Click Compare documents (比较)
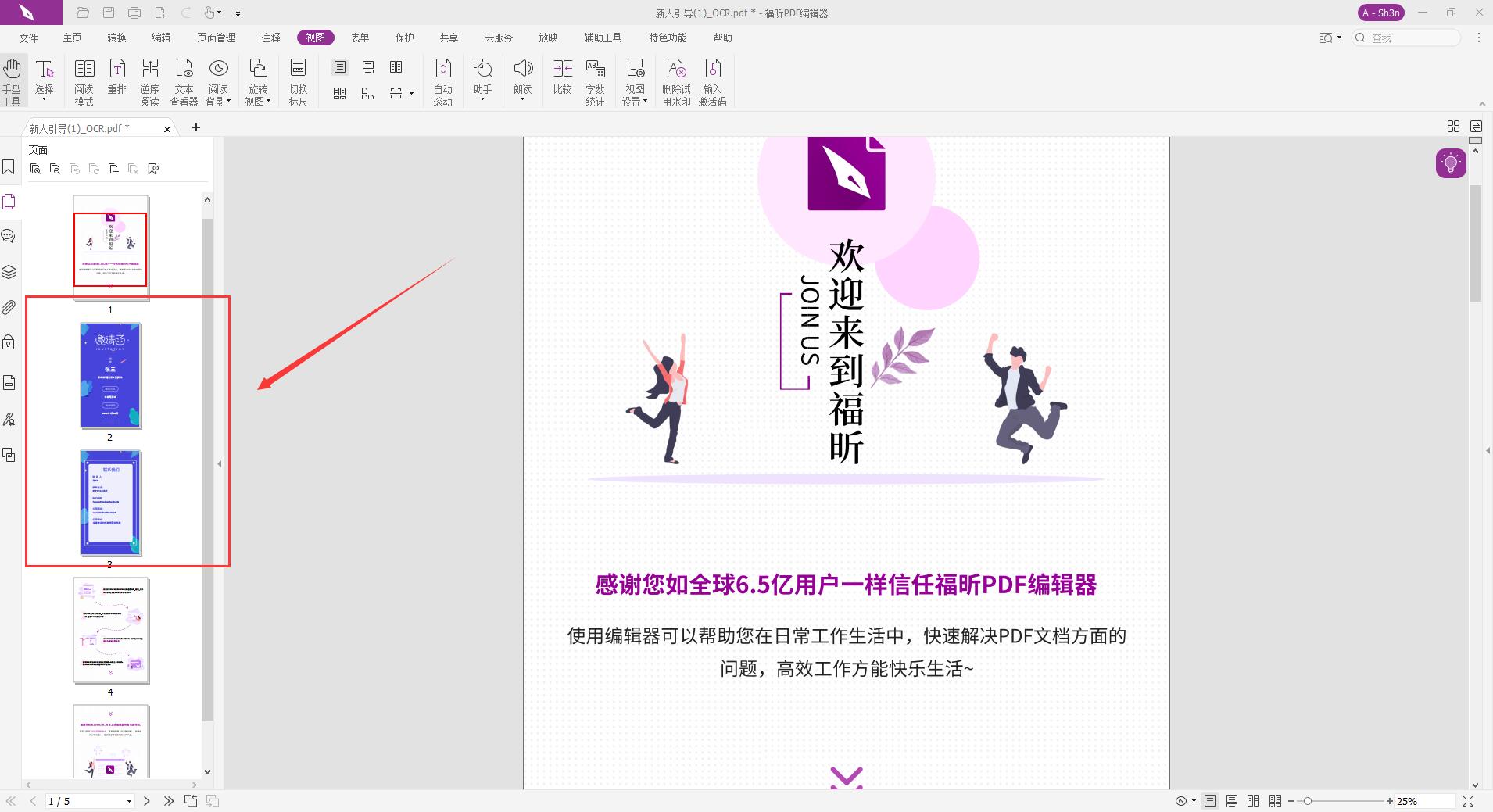This screenshot has width=1493, height=812. pos(561,80)
